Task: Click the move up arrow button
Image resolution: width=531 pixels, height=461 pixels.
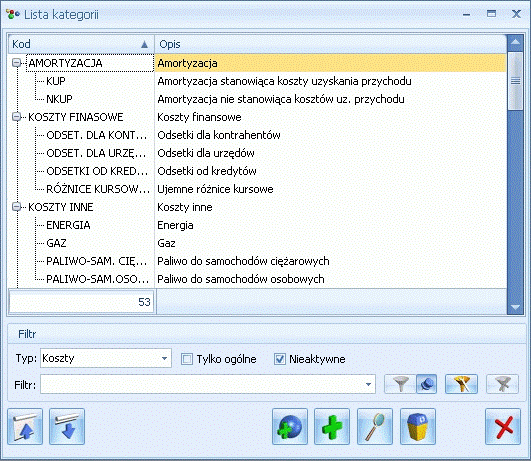Action: coord(25,427)
